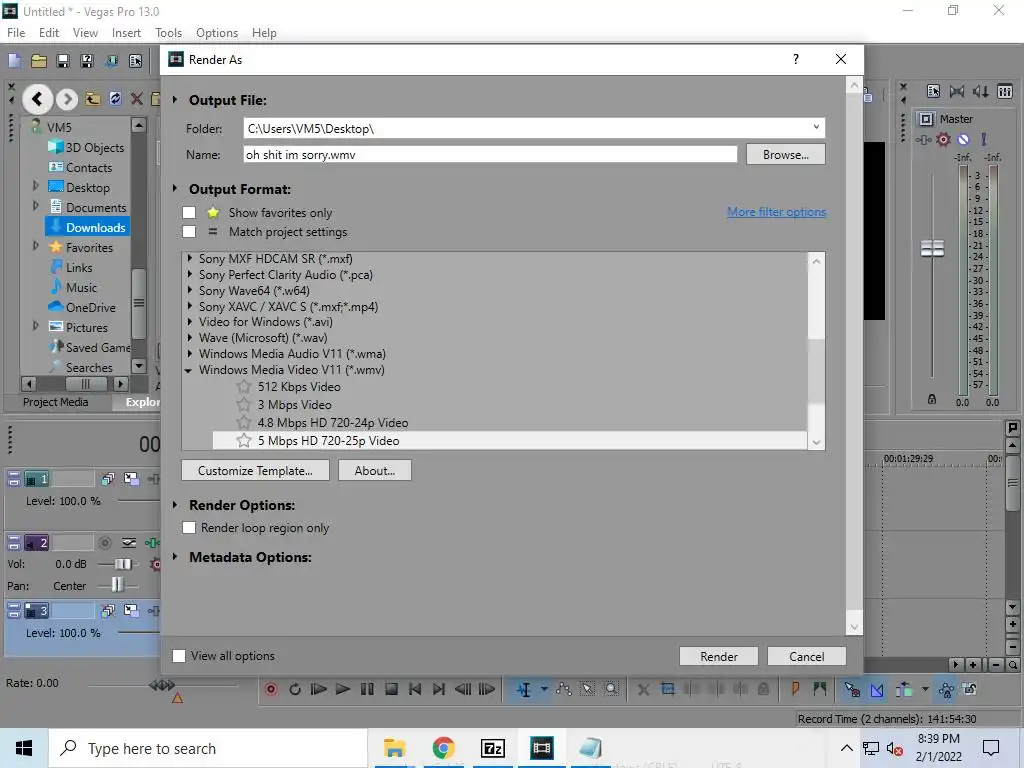Go forward with the explorer Forward arrow
This screenshot has height=768, width=1024.
(x=67, y=99)
